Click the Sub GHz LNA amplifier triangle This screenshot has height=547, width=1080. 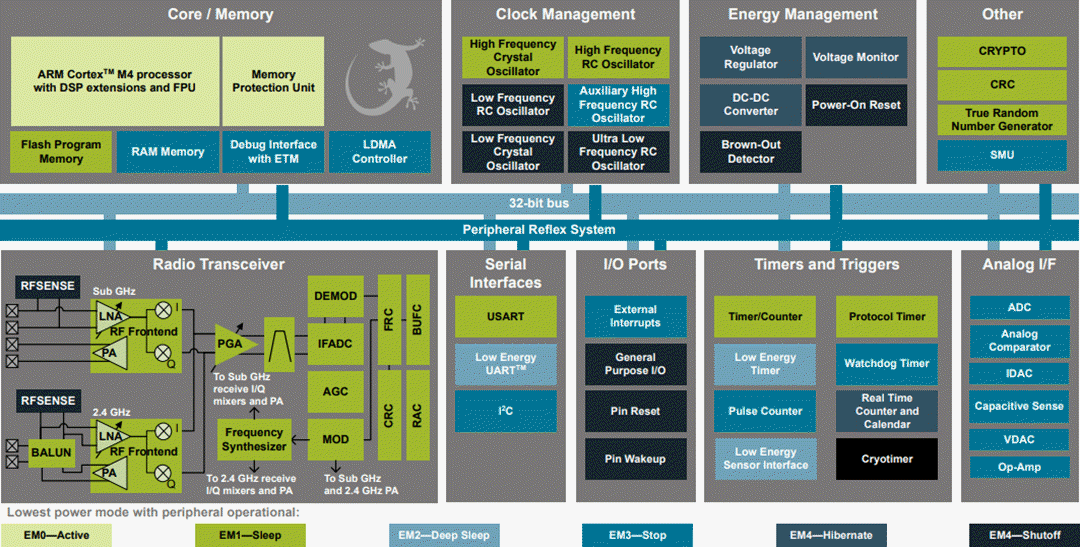click(108, 317)
